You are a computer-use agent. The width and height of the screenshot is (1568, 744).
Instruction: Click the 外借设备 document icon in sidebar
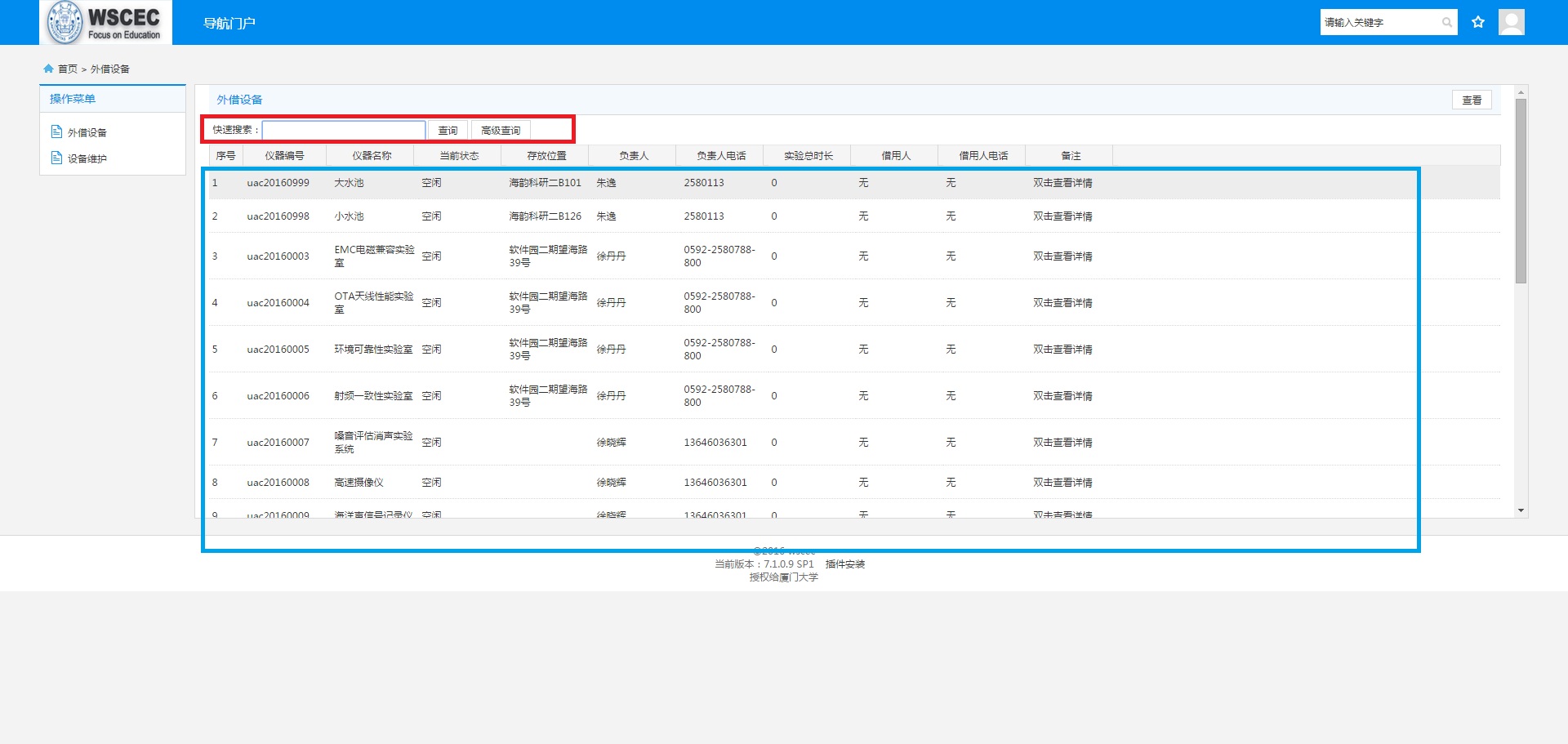[56, 131]
